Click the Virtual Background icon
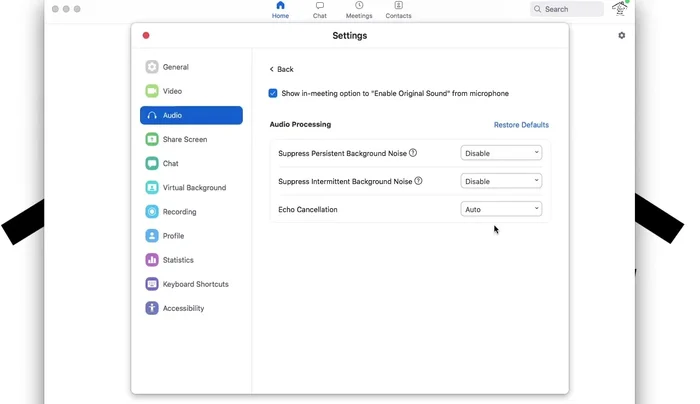Image resolution: width=700 pixels, height=404 pixels. (x=152, y=188)
